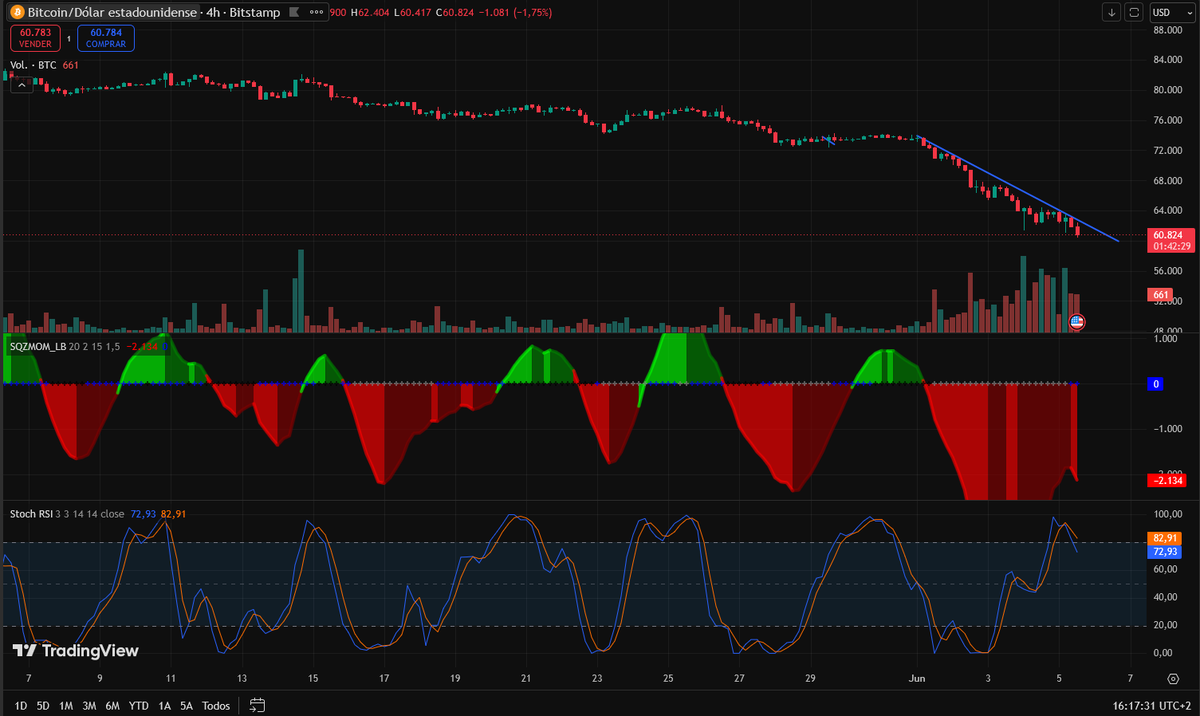
Task: Set range to 5A
Action: (x=186, y=705)
